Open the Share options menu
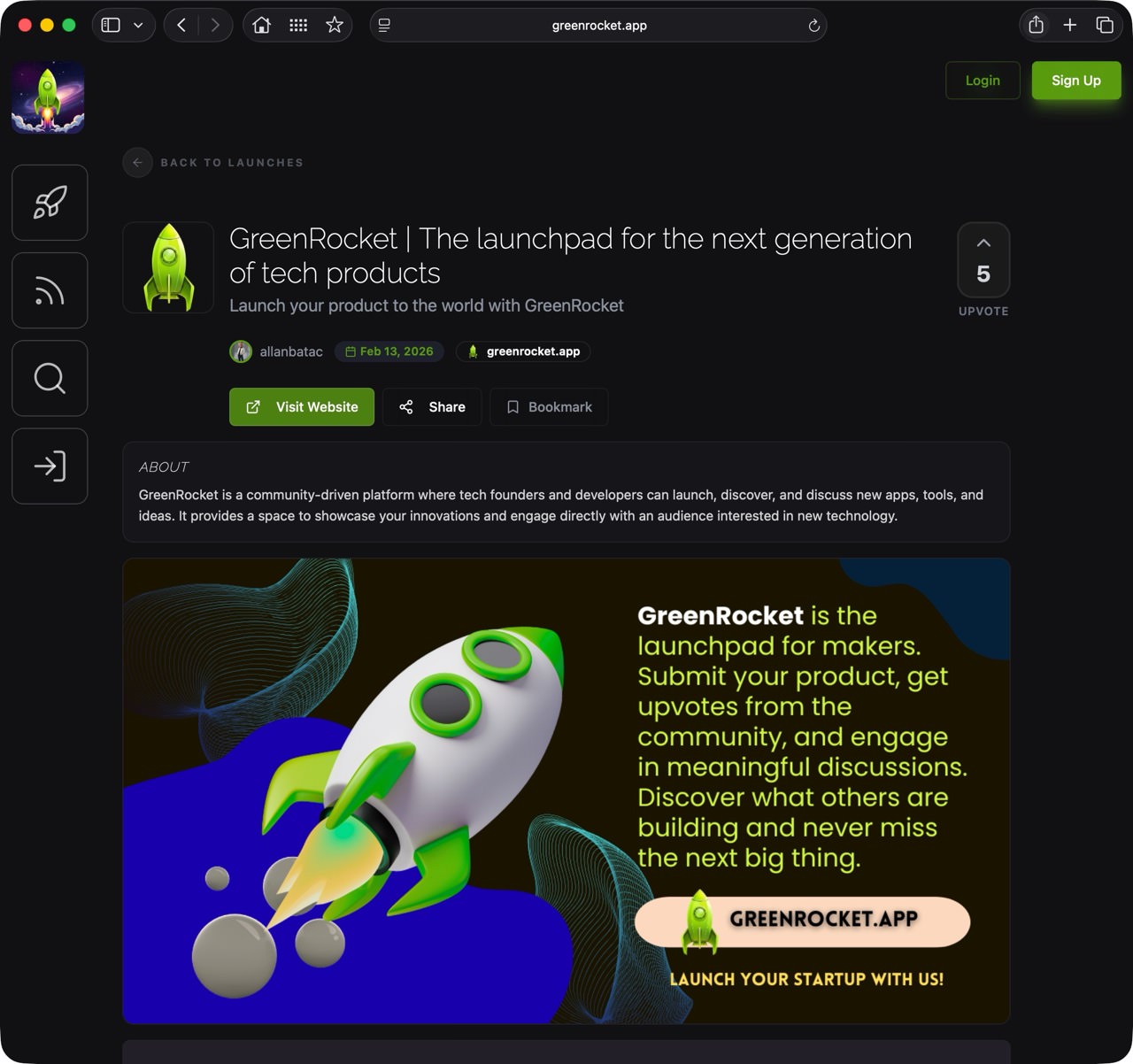 click(x=432, y=407)
